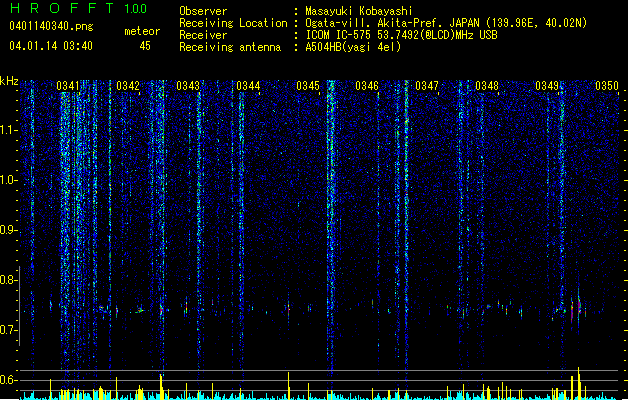The width and height of the screenshot is (629, 400).
Task: Click the 0348 time marker
Action: coord(487,86)
